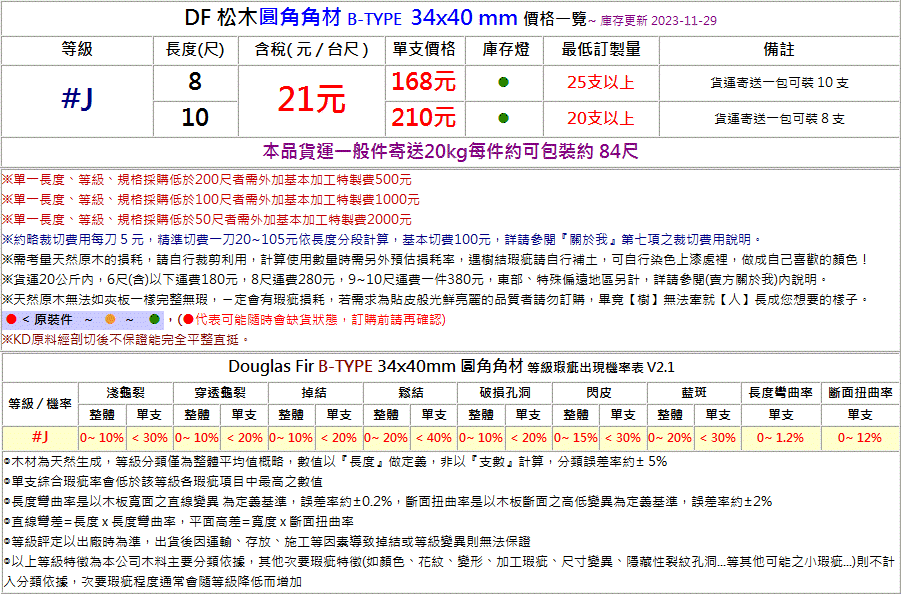
Task: Click the large 21元 tax-included price
Action: tap(311, 99)
